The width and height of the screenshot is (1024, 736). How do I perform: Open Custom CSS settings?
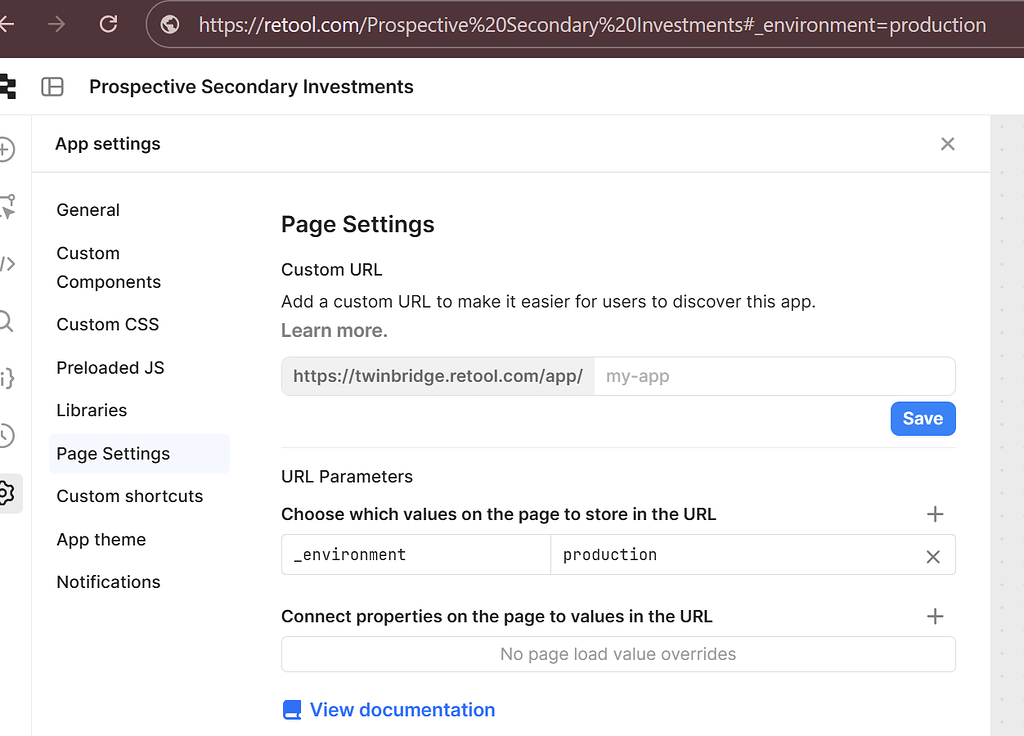point(108,325)
